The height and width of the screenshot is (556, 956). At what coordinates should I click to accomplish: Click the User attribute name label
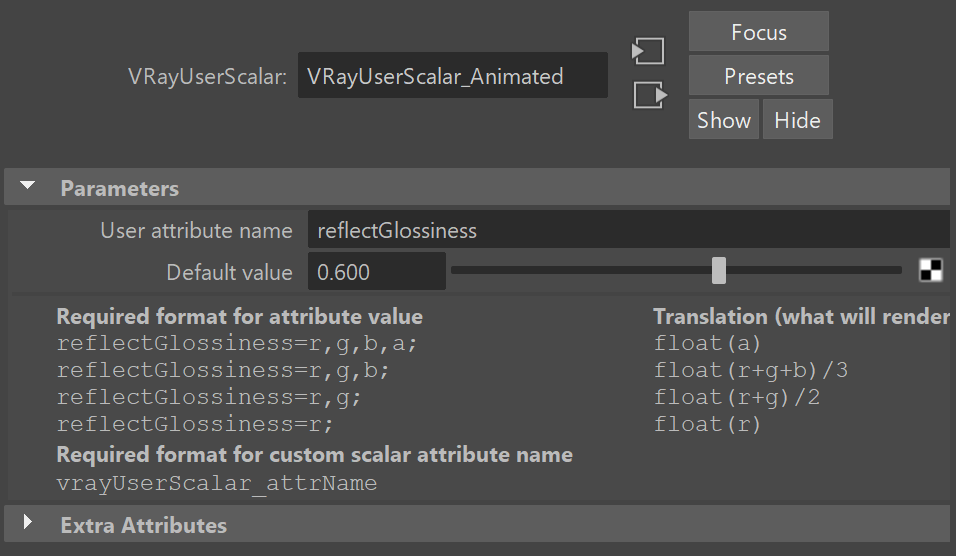(196, 230)
